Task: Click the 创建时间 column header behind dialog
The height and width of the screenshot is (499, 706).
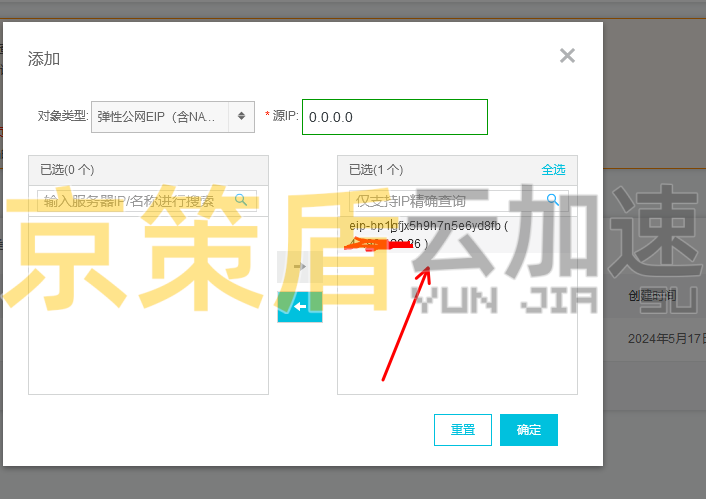Action: [652, 296]
